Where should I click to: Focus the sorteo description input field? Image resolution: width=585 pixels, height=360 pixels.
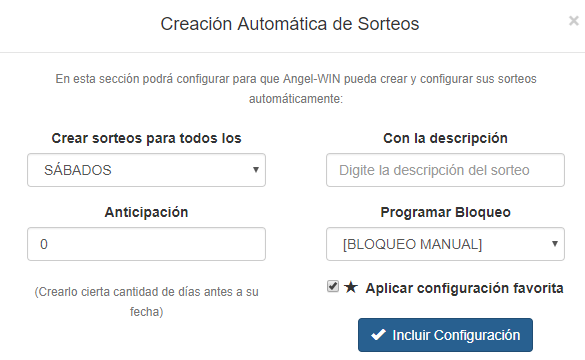tap(445, 170)
